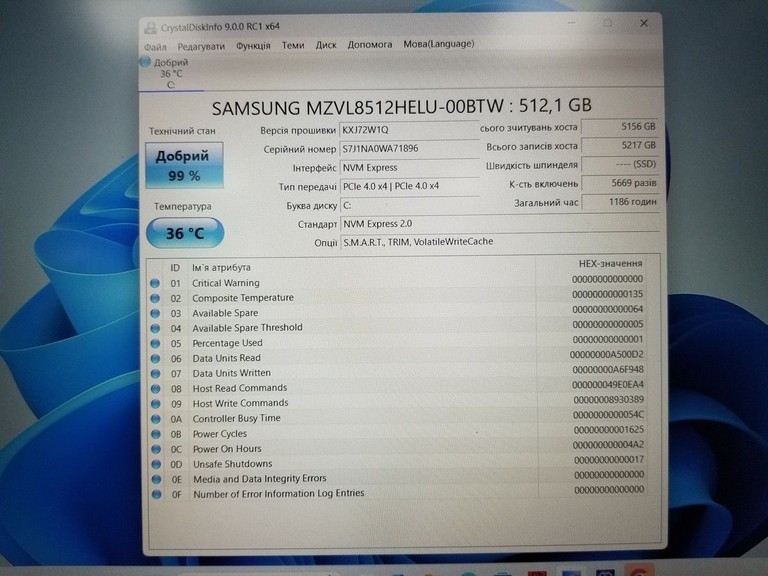The height and width of the screenshot is (576, 768).
Task: Click the host writes value 5217 GB
Action: (620, 145)
